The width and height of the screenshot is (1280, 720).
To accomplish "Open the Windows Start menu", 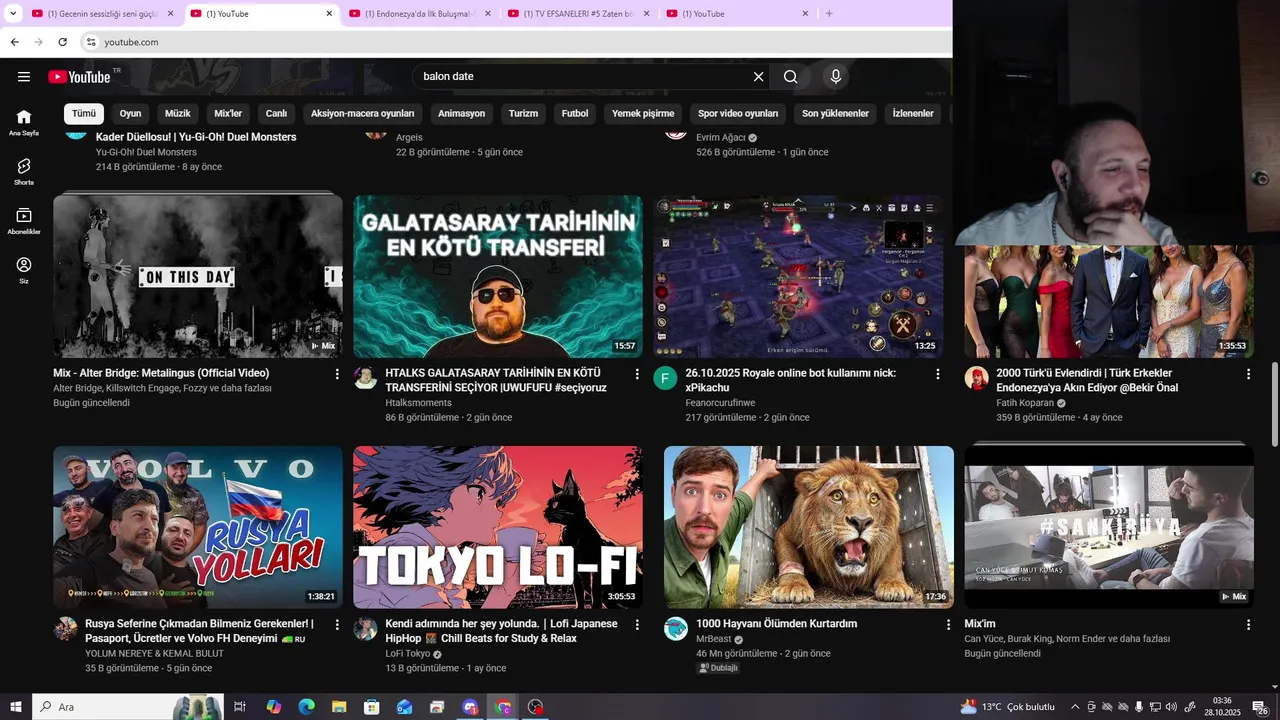I will tap(15, 707).
